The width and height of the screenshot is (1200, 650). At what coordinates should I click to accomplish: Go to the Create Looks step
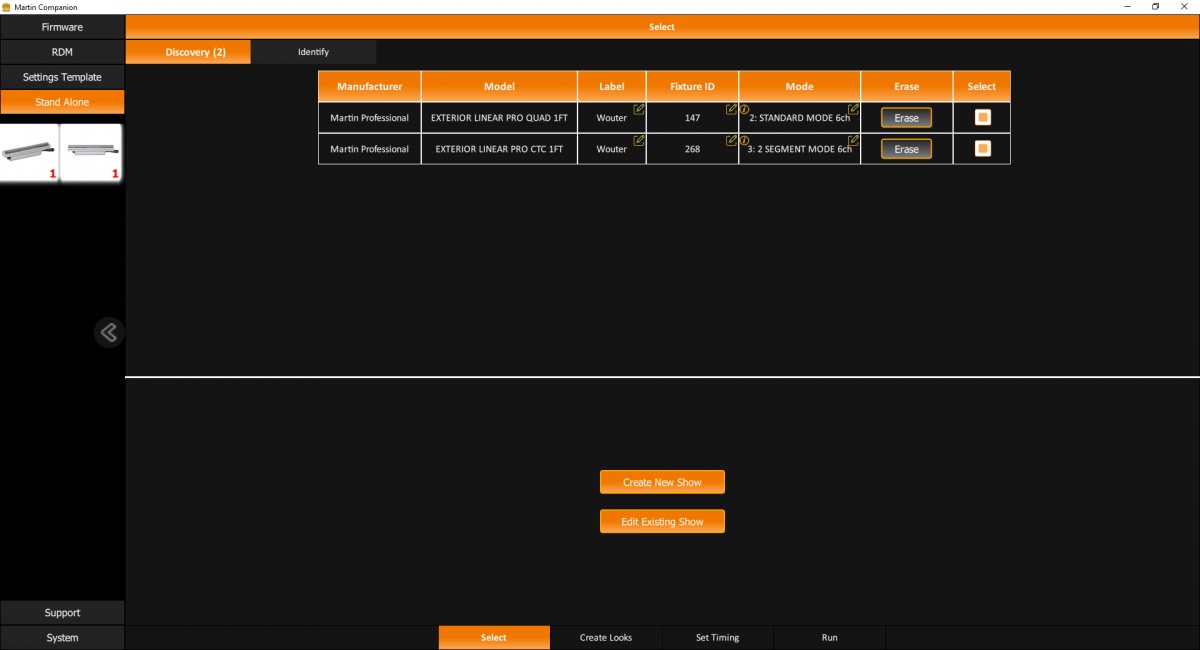pos(606,638)
